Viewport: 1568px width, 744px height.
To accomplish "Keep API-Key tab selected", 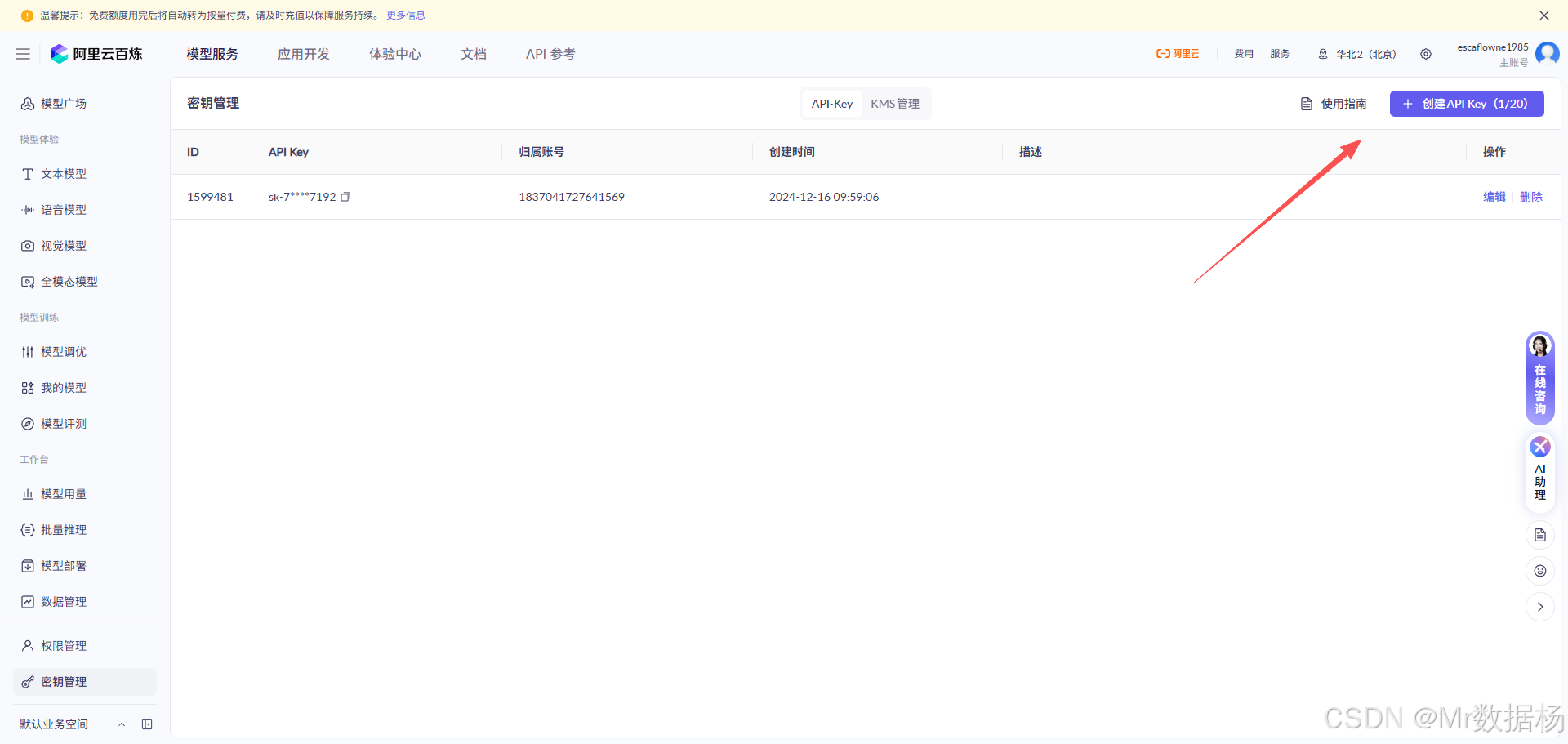I will (x=831, y=104).
